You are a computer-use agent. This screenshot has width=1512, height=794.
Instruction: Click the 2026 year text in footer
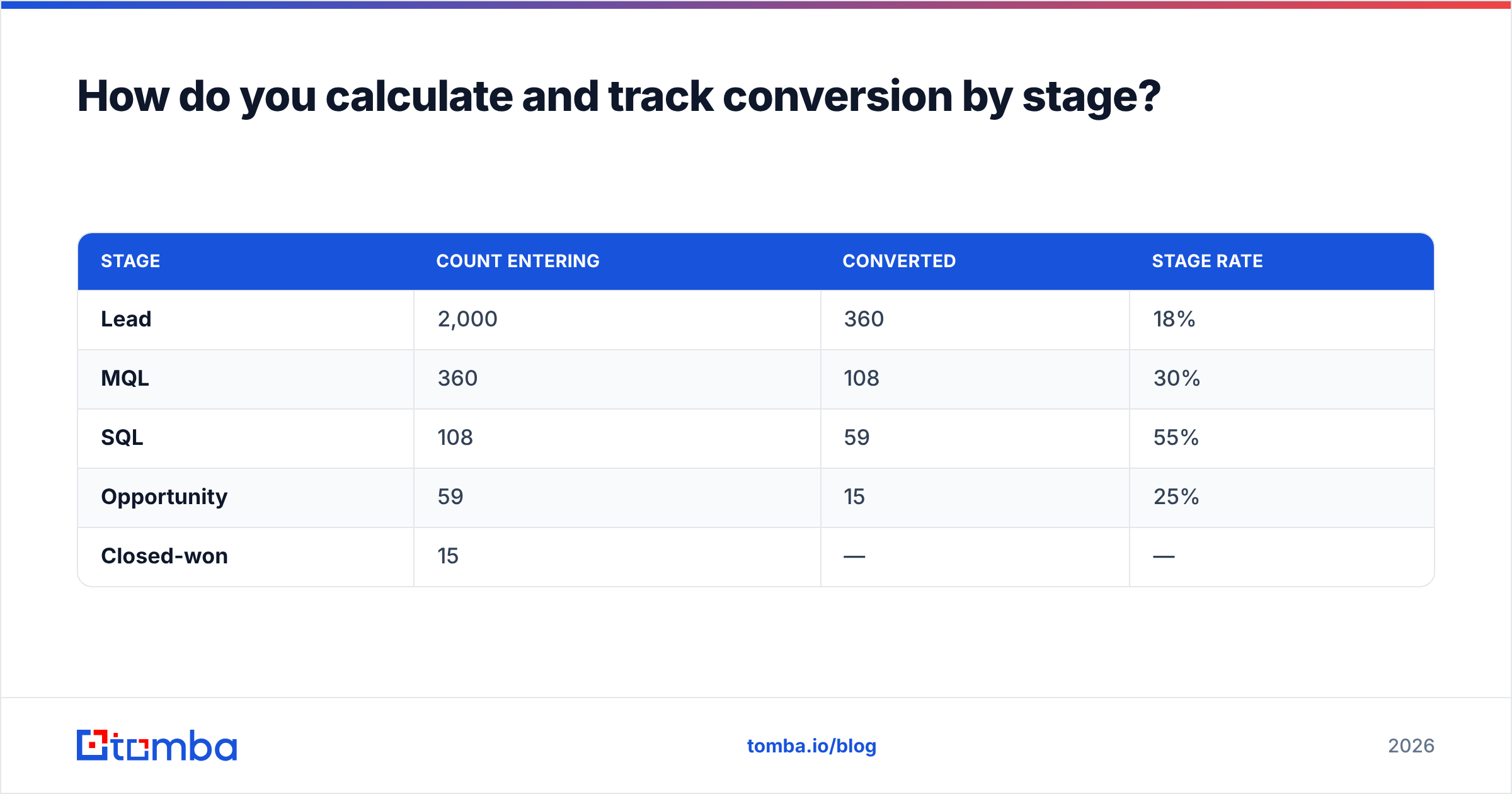coord(1411,746)
